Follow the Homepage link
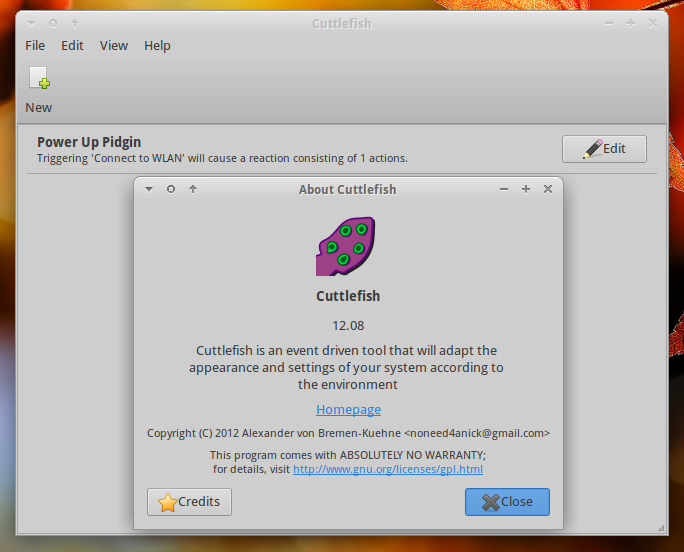The image size is (684, 552). point(348,409)
